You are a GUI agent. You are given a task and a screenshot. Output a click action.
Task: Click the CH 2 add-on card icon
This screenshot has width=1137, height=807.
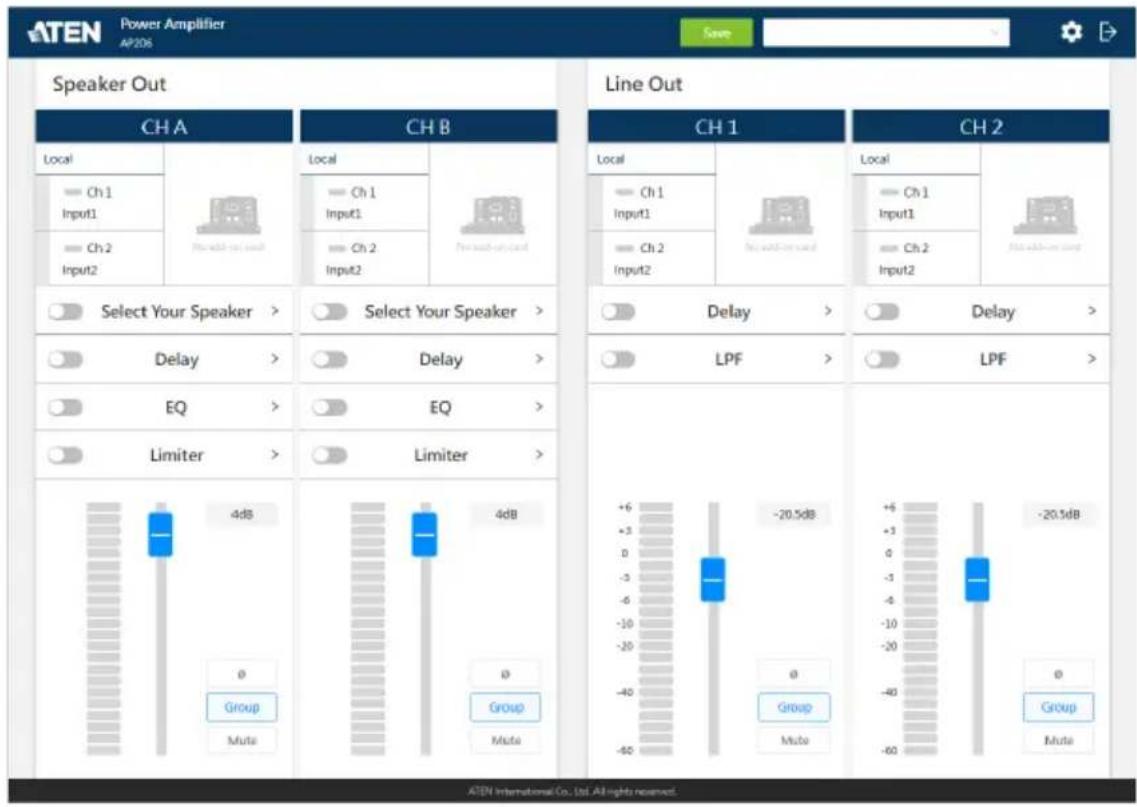point(1045,215)
